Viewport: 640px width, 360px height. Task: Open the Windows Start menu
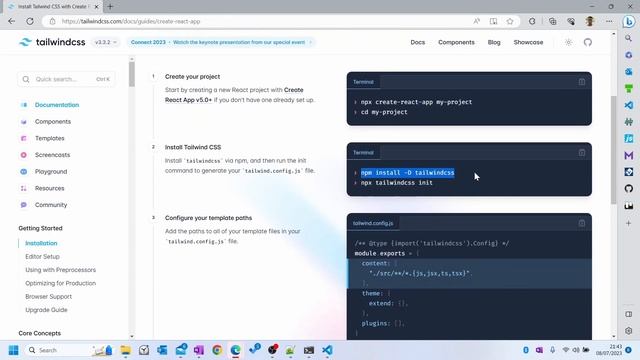[13, 350]
